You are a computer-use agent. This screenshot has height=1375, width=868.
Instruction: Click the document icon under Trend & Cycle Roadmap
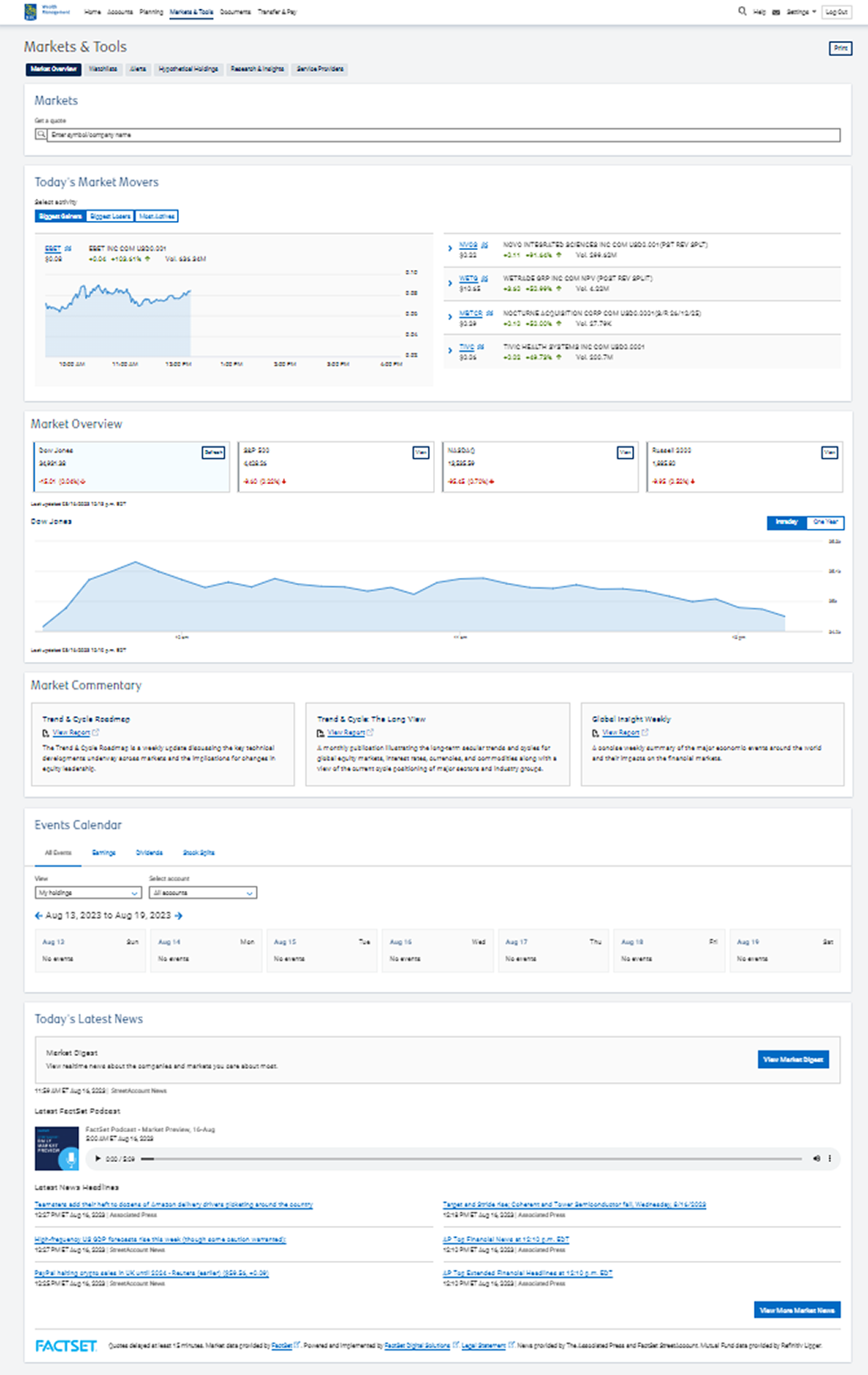[46, 733]
